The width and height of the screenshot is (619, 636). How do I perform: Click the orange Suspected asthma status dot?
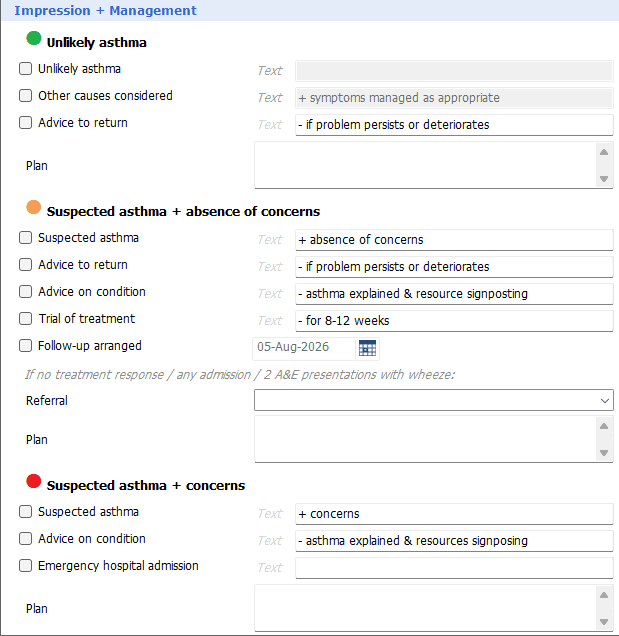pos(34,207)
